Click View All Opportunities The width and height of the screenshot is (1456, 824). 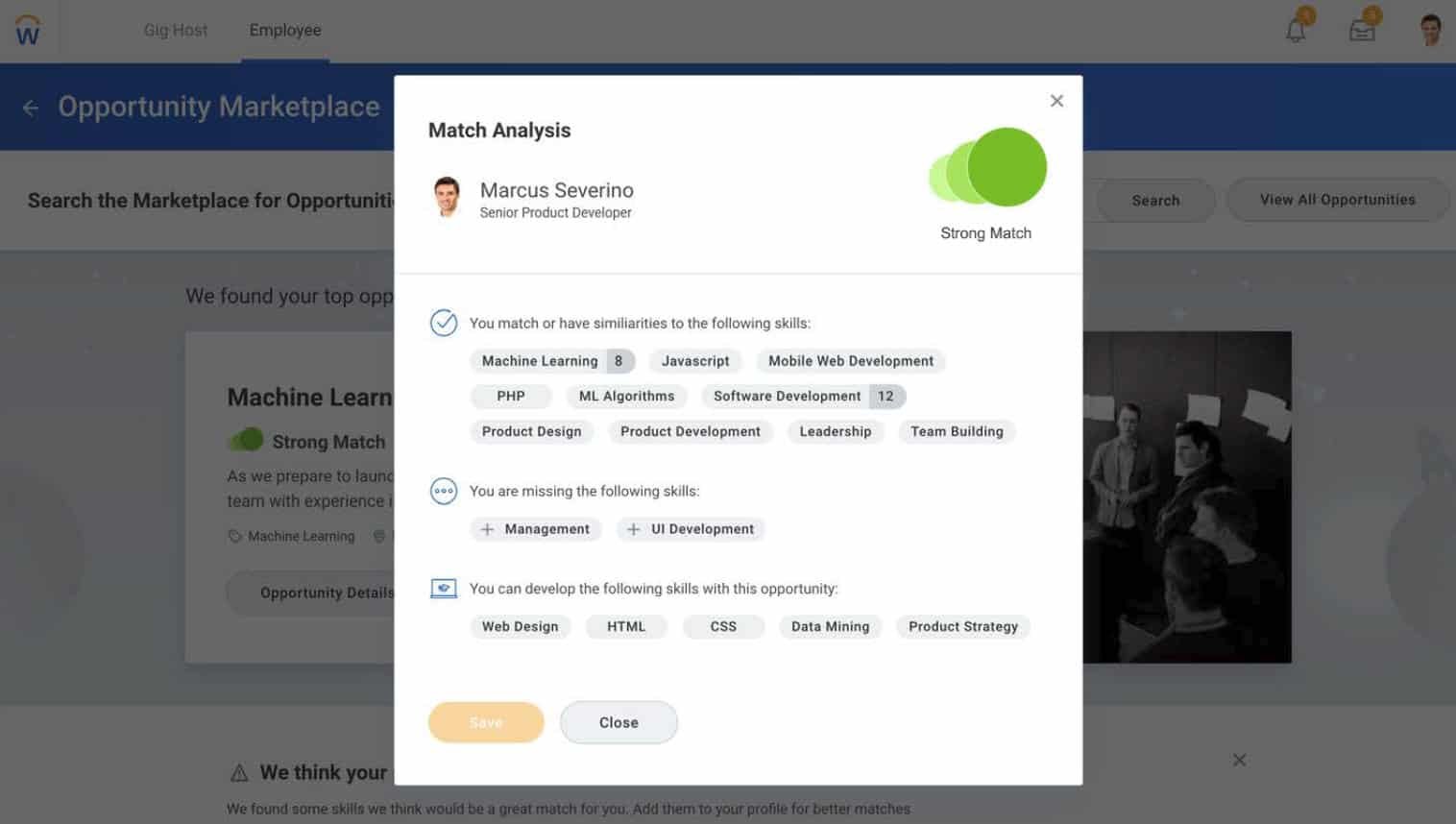[1337, 200]
